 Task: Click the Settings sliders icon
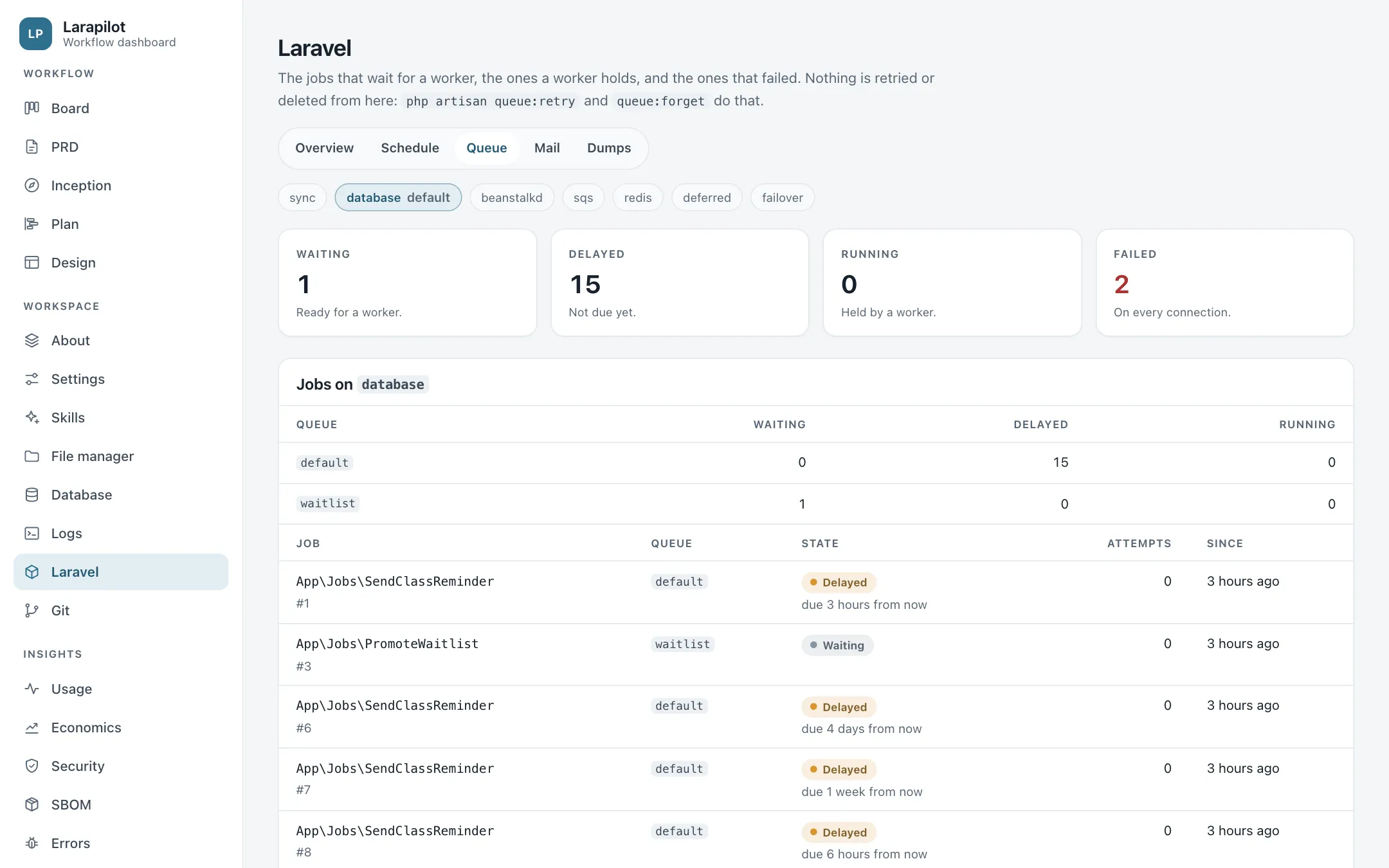[32, 379]
